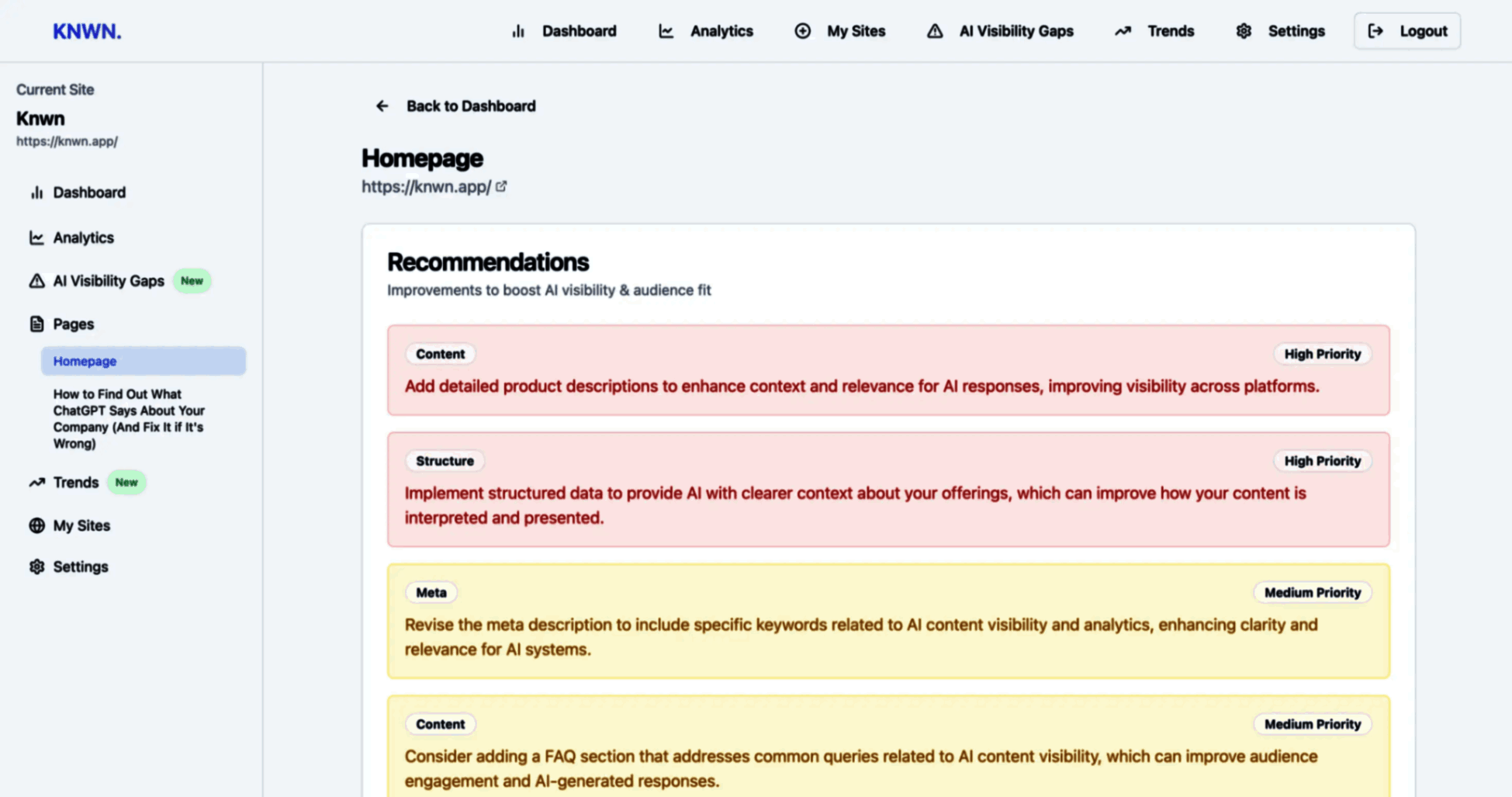The width and height of the screenshot is (1512, 797).
Task: Click the sidebar AI Visibility Gaps warning icon
Action: (x=36, y=281)
